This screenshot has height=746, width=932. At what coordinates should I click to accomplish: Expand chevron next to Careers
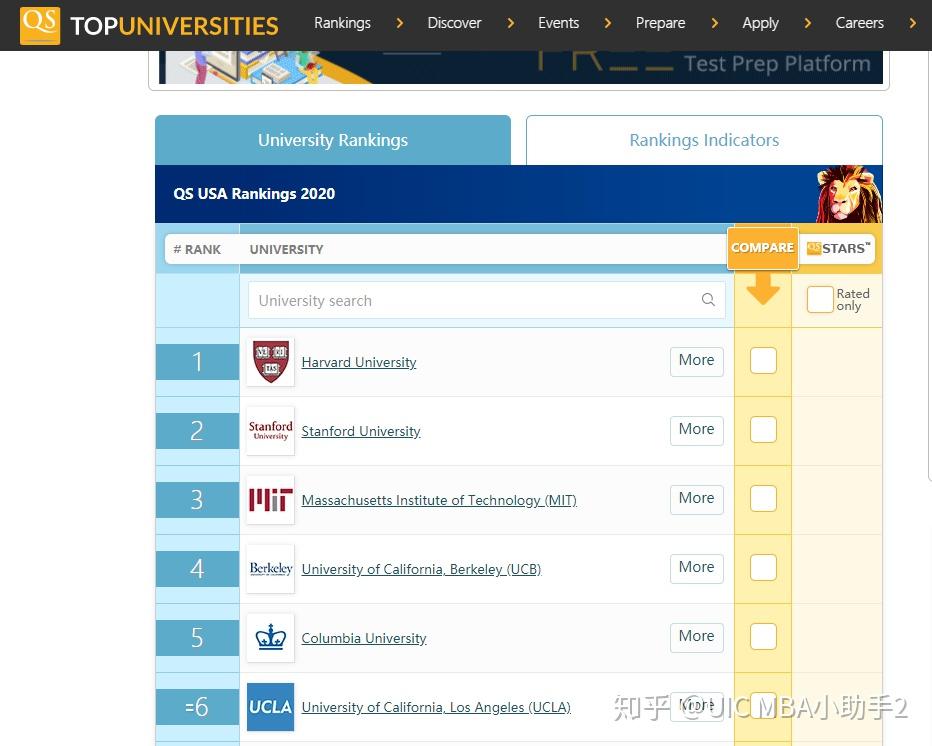click(x=913, y=23)
